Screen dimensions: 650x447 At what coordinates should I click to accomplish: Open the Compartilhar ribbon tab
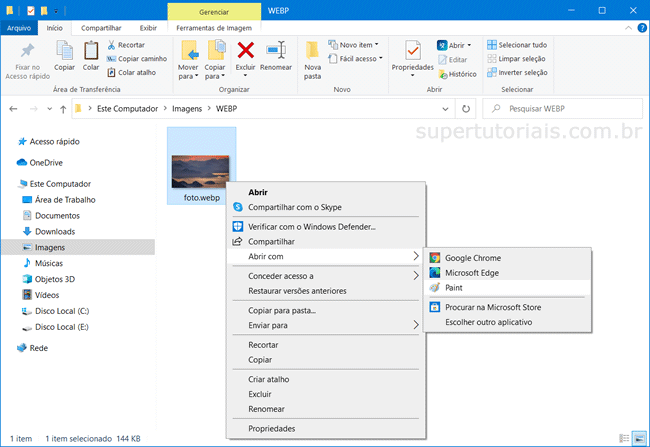coord(101,29)
